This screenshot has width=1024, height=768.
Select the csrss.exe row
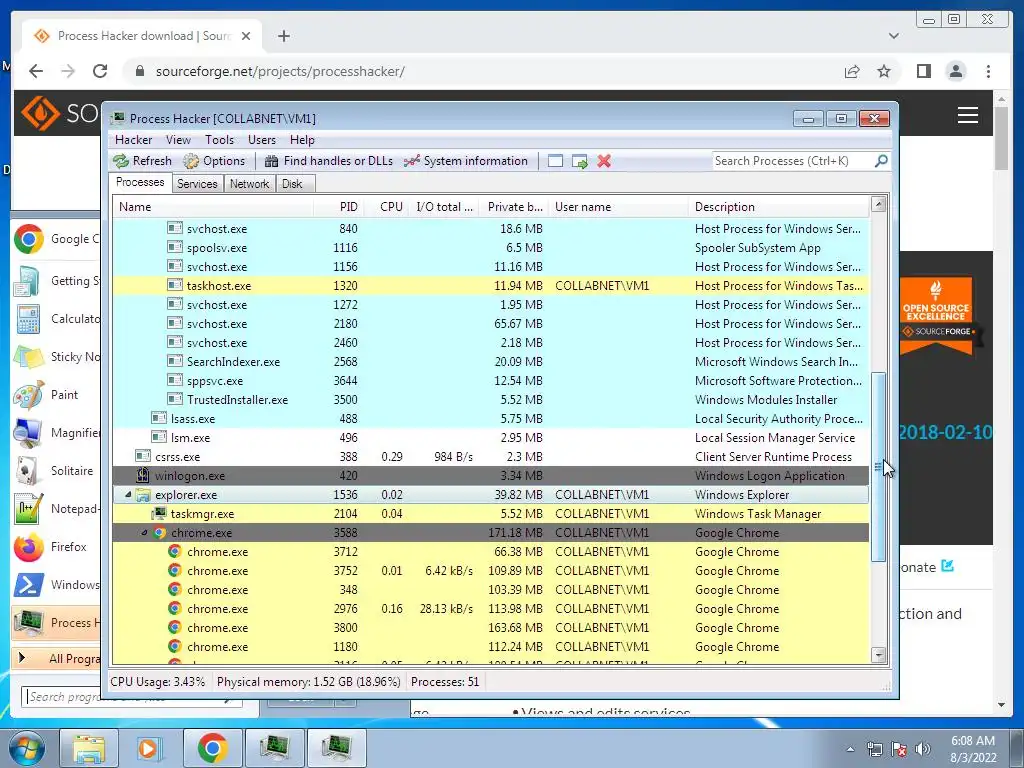pos(491,457)
